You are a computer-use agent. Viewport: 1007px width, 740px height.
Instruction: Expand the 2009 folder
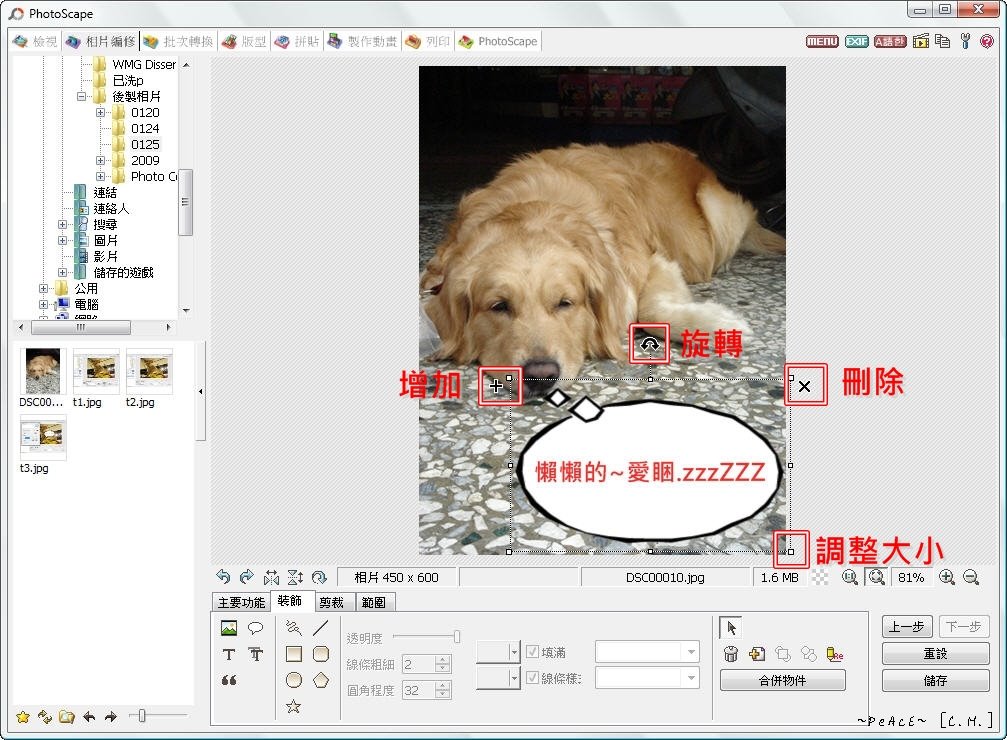(x=100, y=161)
